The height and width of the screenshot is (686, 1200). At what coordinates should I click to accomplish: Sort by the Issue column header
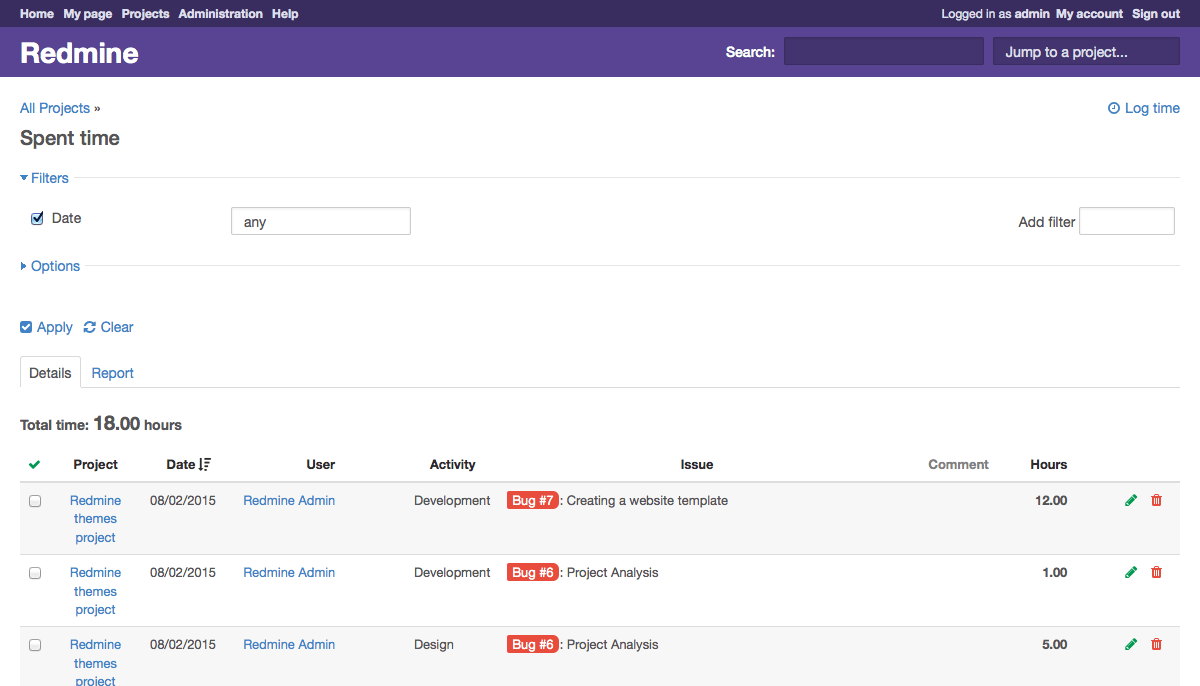click(697, 464)
